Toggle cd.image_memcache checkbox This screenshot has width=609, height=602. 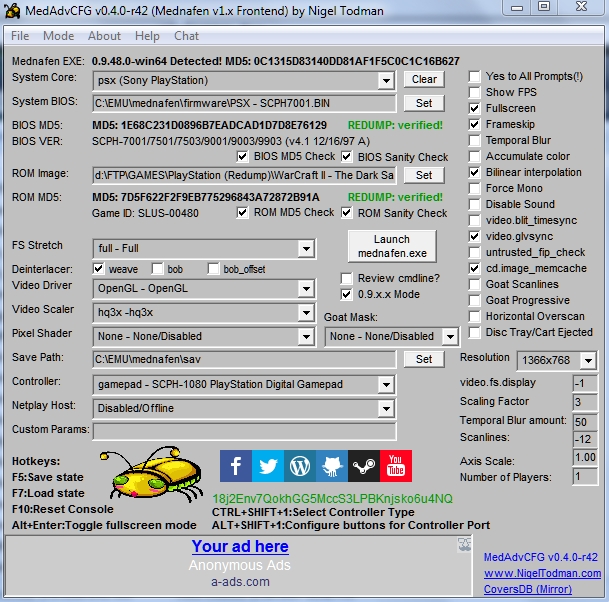pos(475,268)
